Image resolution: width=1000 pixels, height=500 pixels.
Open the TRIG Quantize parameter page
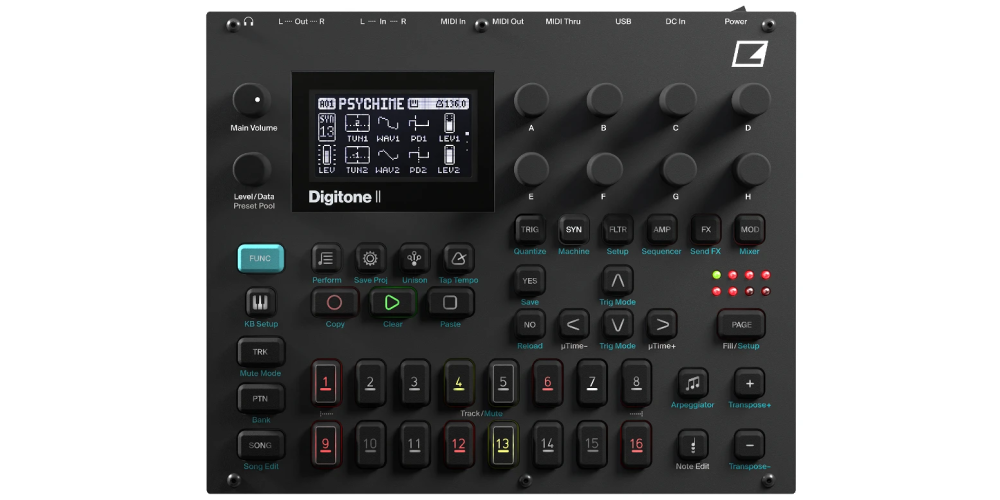[x=529, y=230]
